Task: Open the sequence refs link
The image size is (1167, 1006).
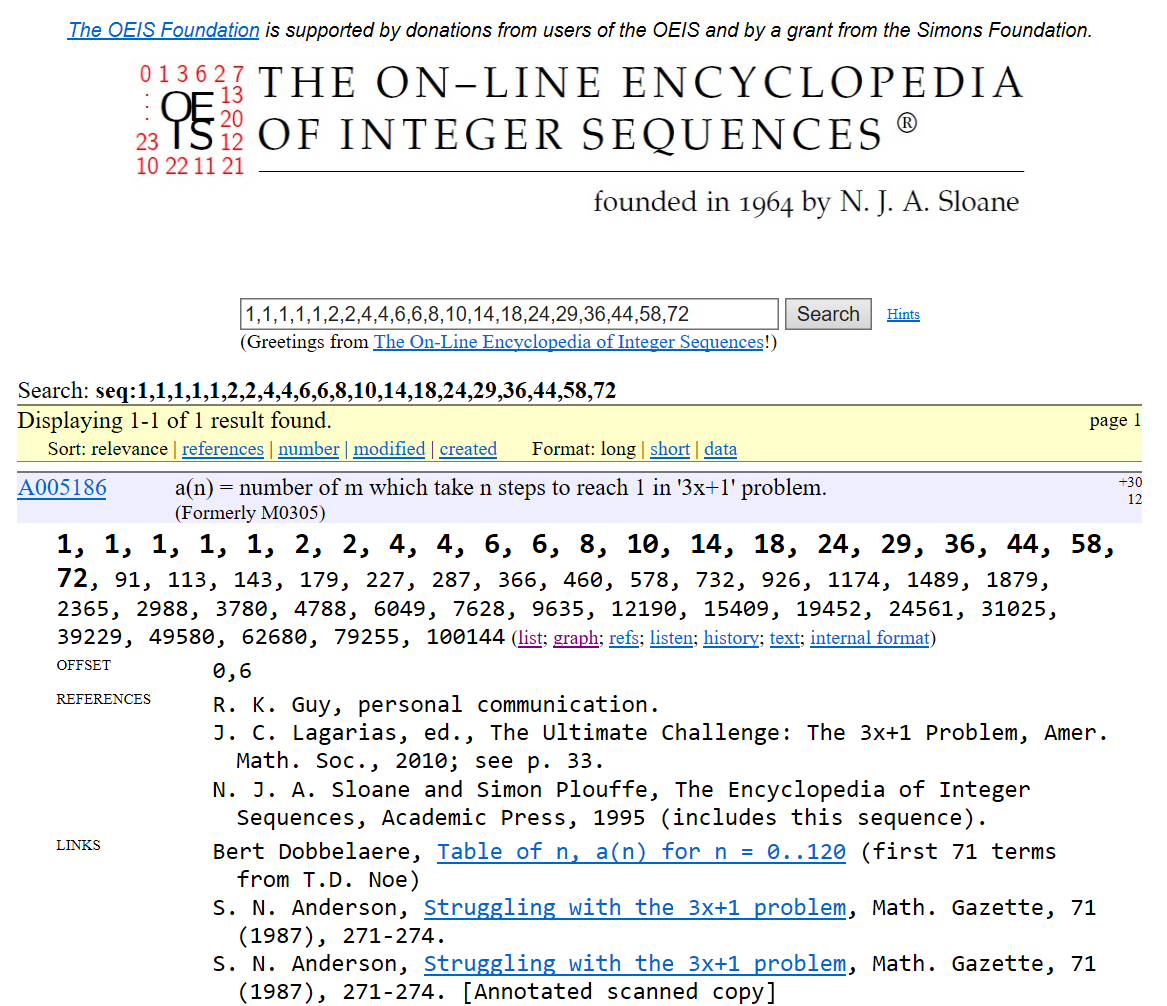Action: 623,638
